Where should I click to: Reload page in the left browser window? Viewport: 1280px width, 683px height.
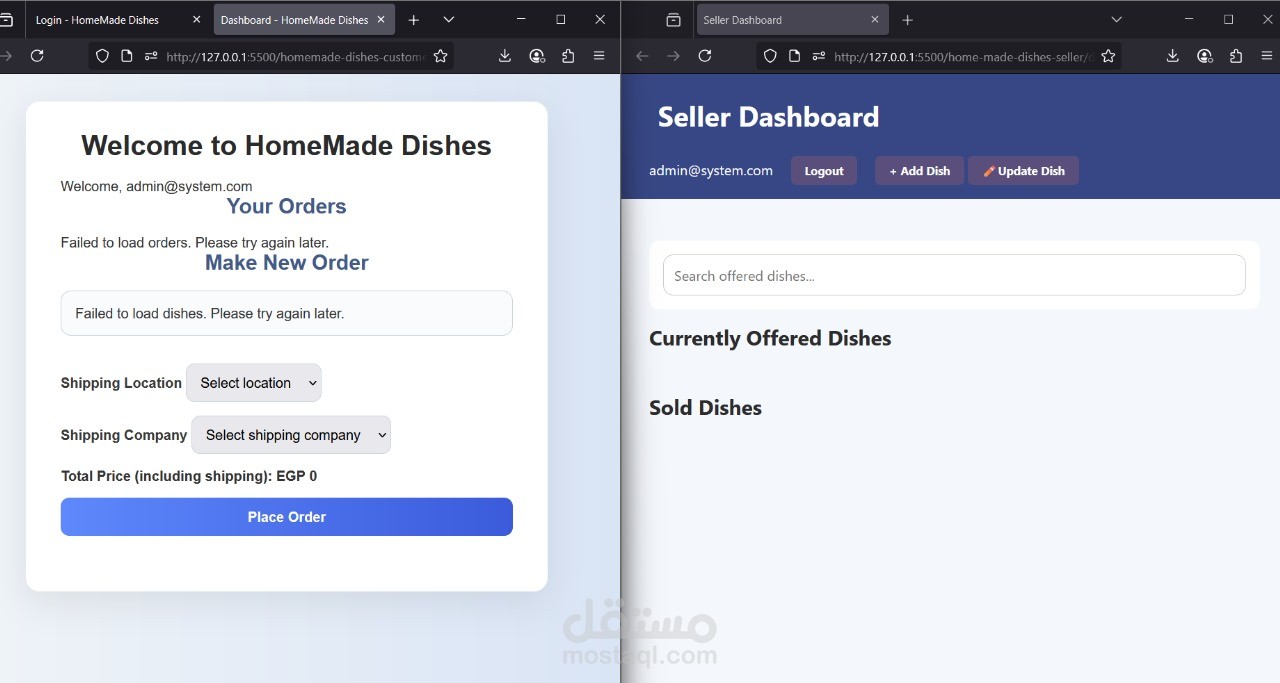point(37,56)
